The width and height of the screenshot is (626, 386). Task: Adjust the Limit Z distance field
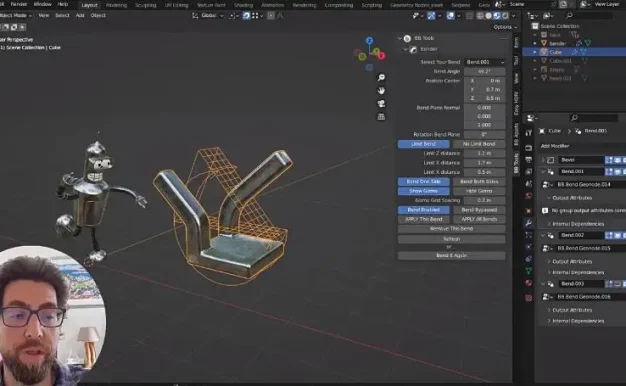(485, 153)
